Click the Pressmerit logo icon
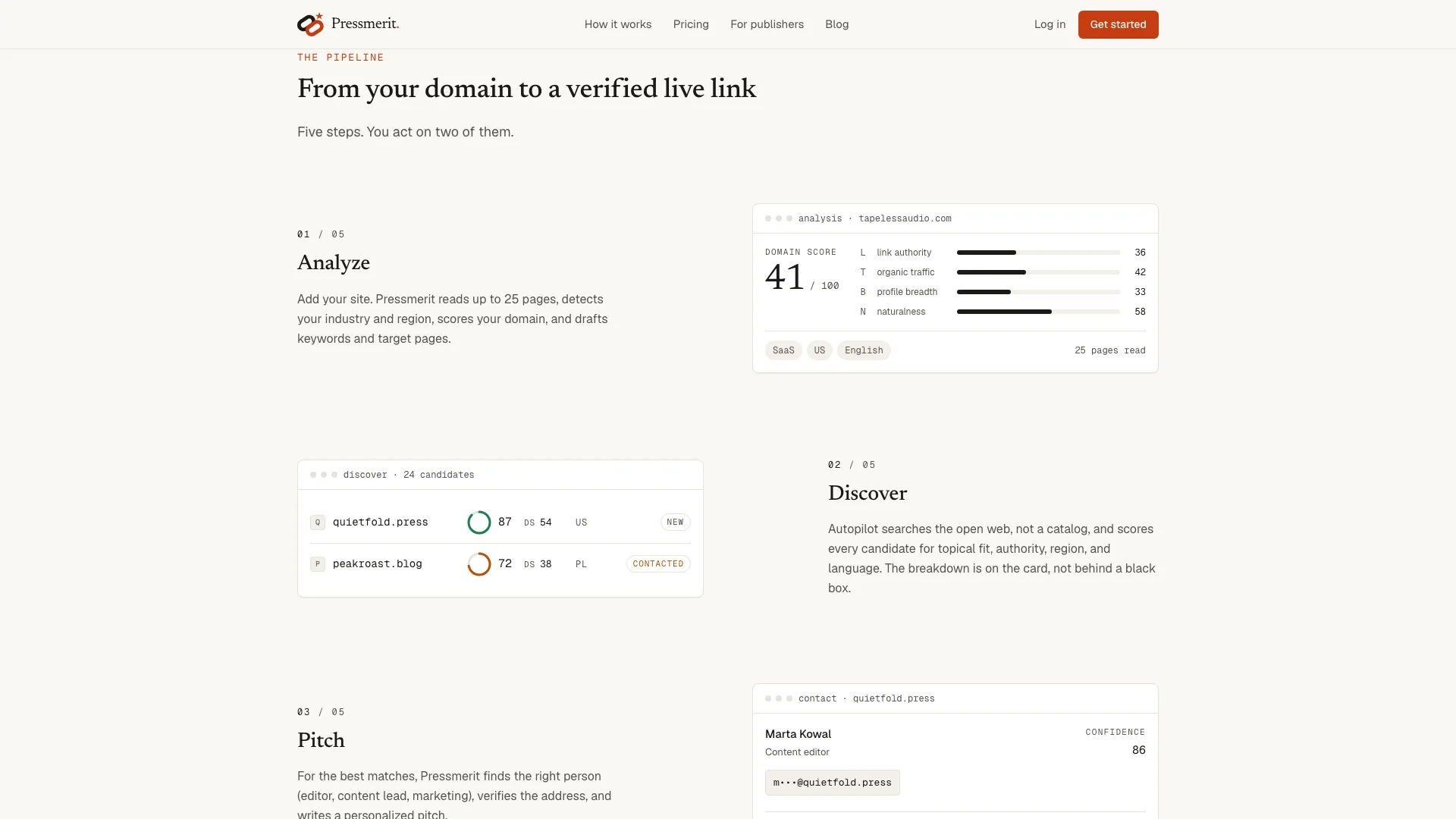 (310, 24)
